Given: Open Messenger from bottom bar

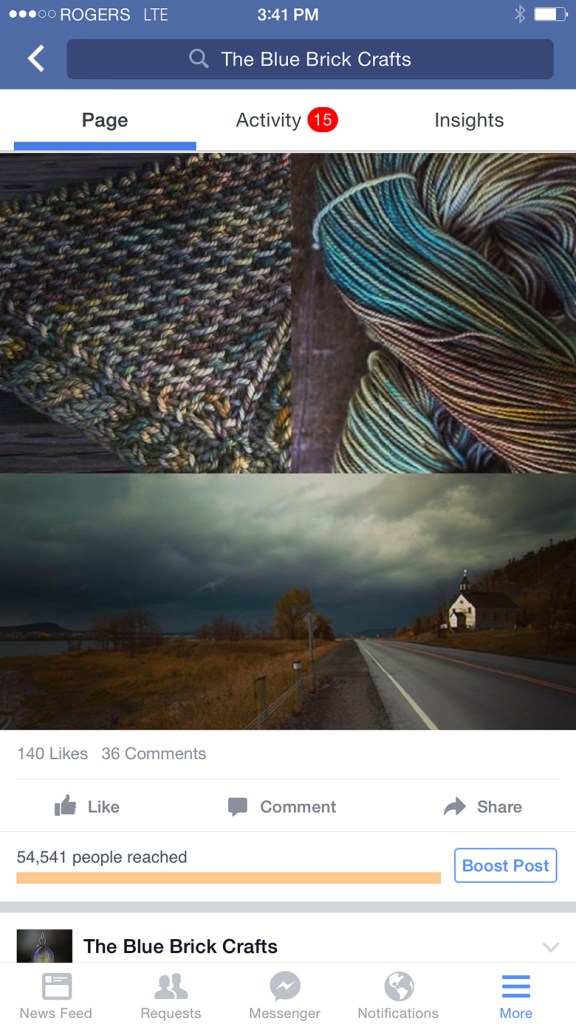Looking at the screenshot, I should 285,995.
